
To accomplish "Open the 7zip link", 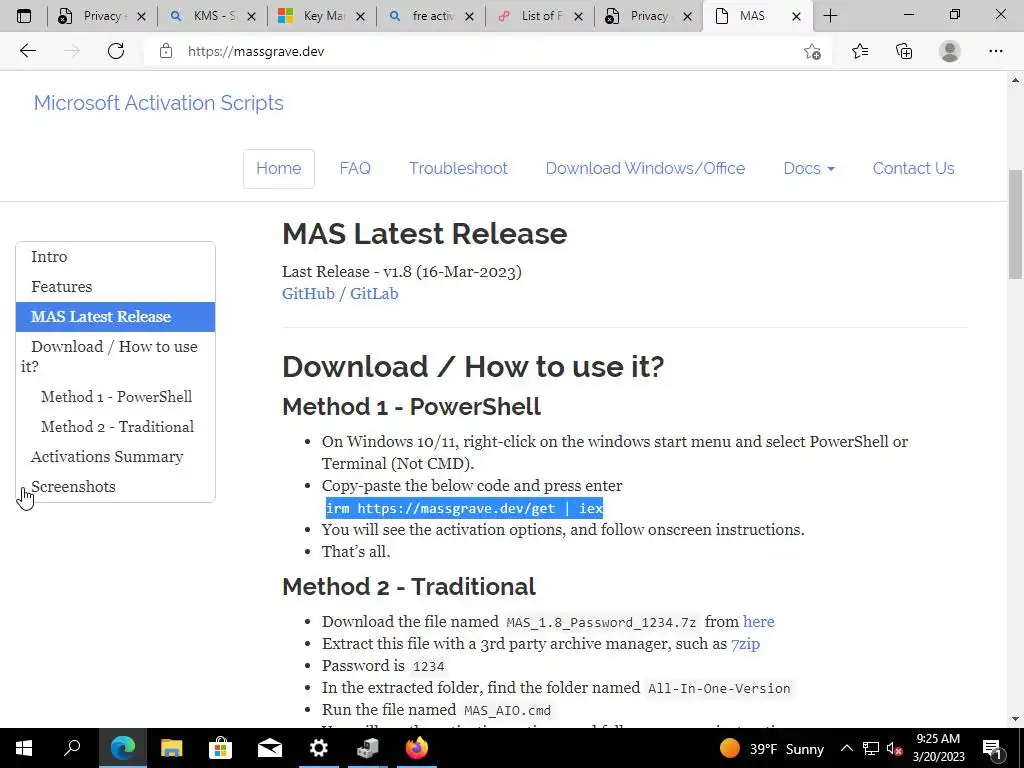I will (745, 644).
